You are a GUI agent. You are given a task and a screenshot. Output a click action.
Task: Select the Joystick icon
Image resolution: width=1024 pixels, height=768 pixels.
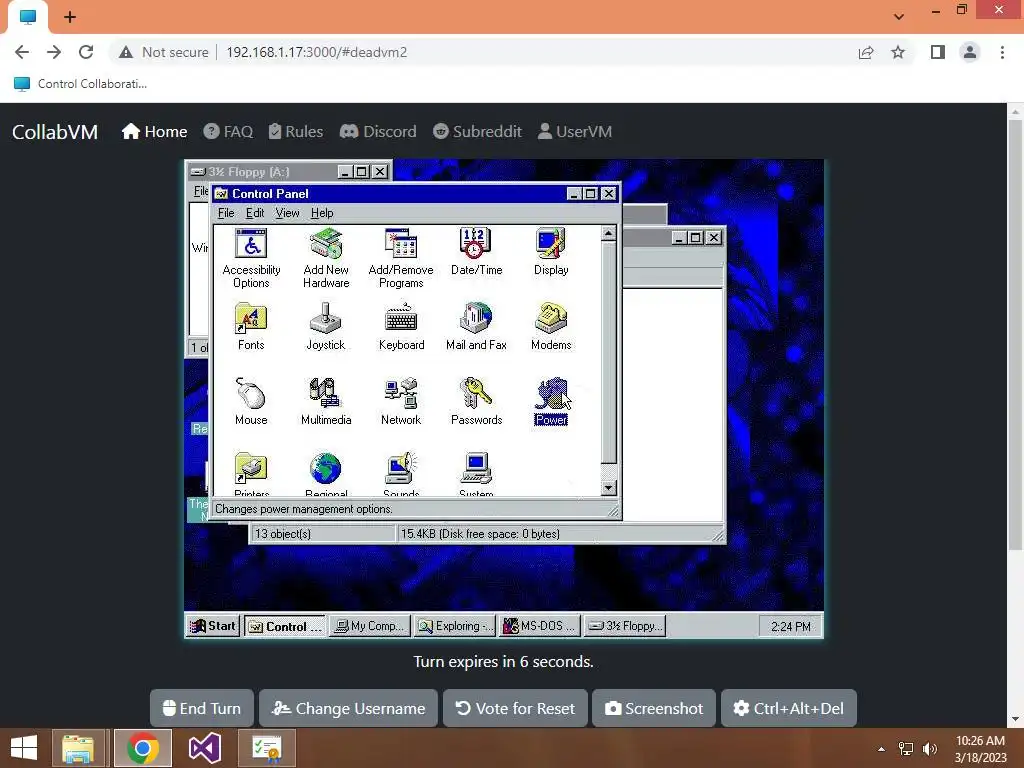(326, 327)
